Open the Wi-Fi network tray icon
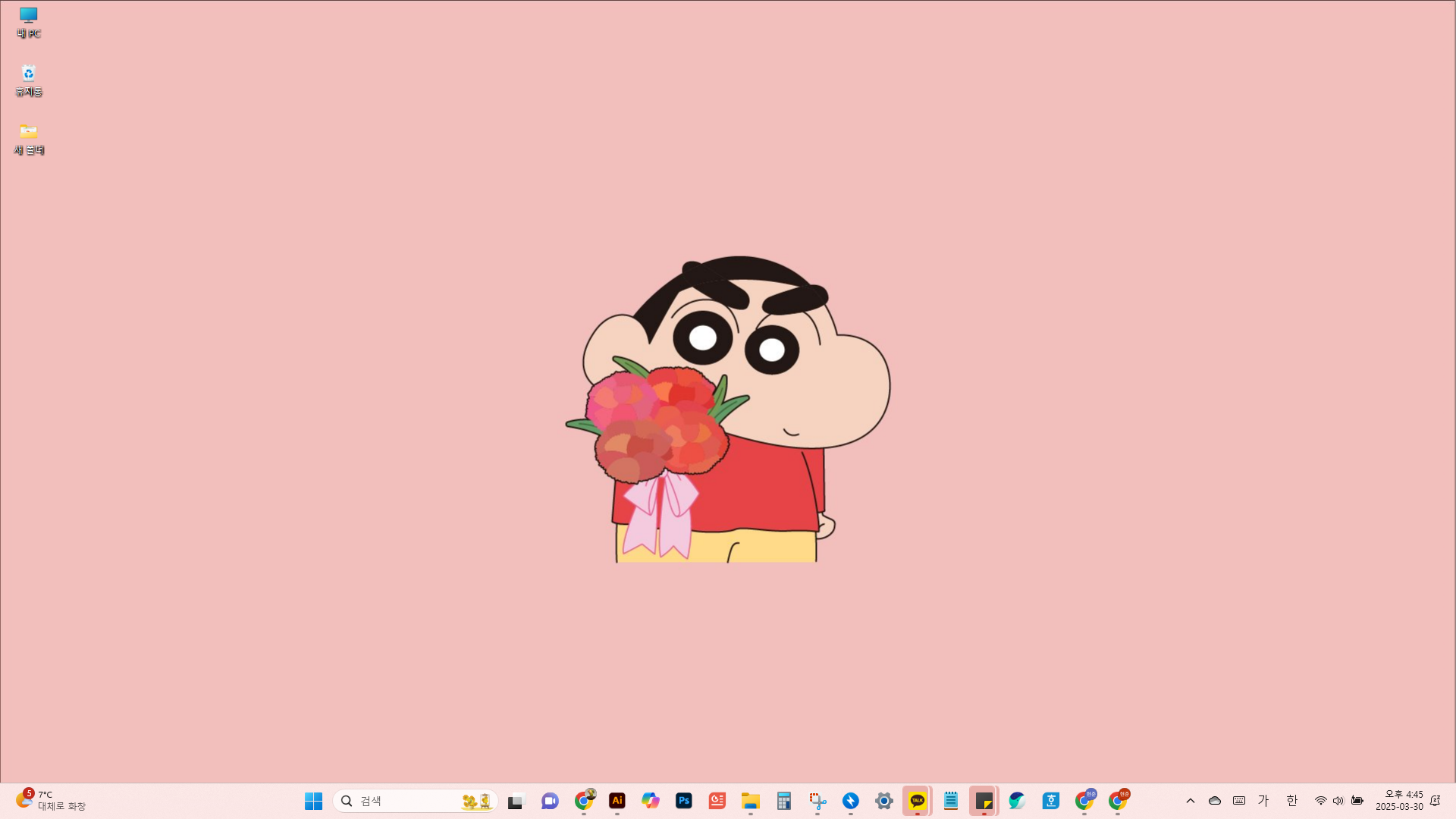This screenshot has width=1456, height=819. point(1321,801)
